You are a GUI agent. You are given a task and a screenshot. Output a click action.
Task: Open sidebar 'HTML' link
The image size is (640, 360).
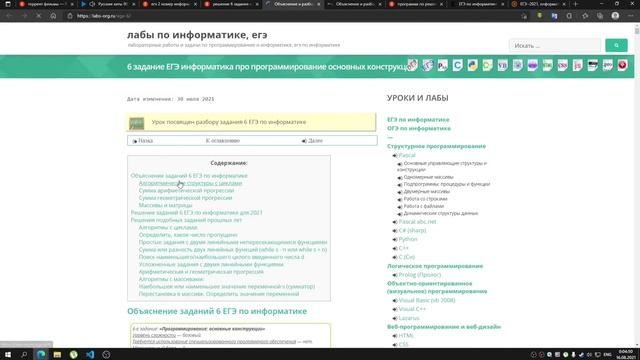pyautogui.click(x=406, y=336)
